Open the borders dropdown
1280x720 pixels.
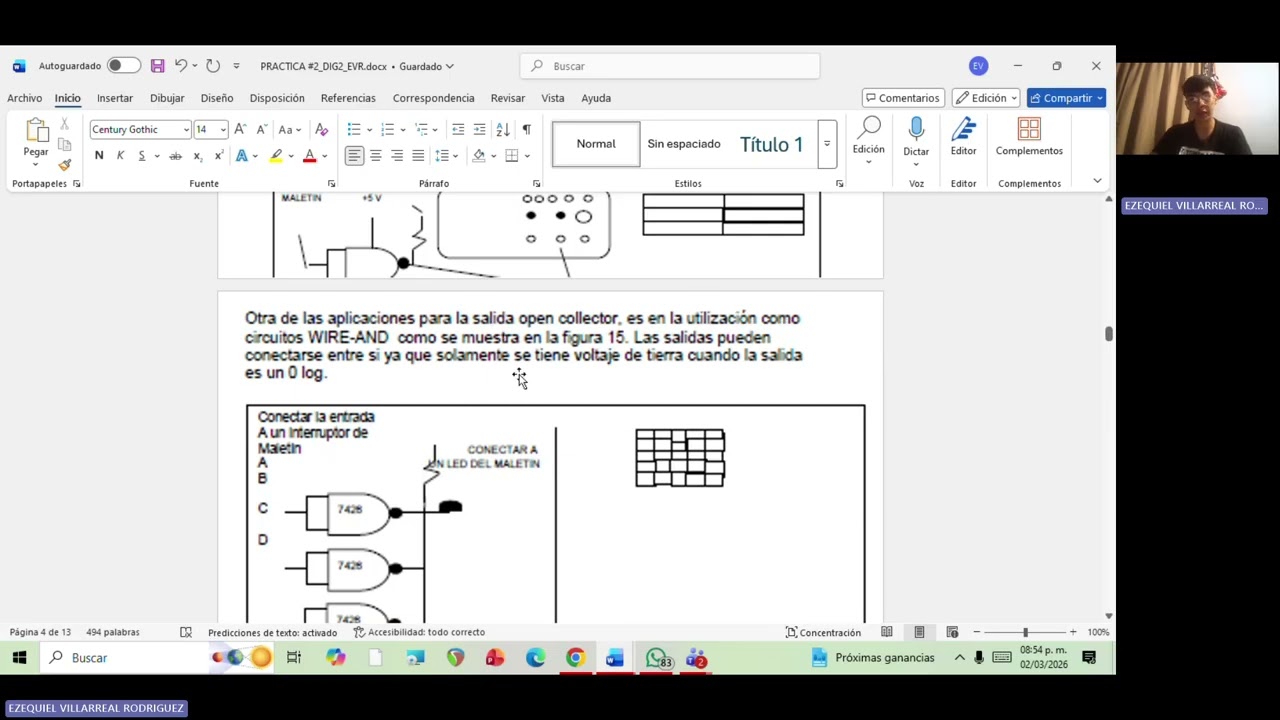click(x=527, y=156)
